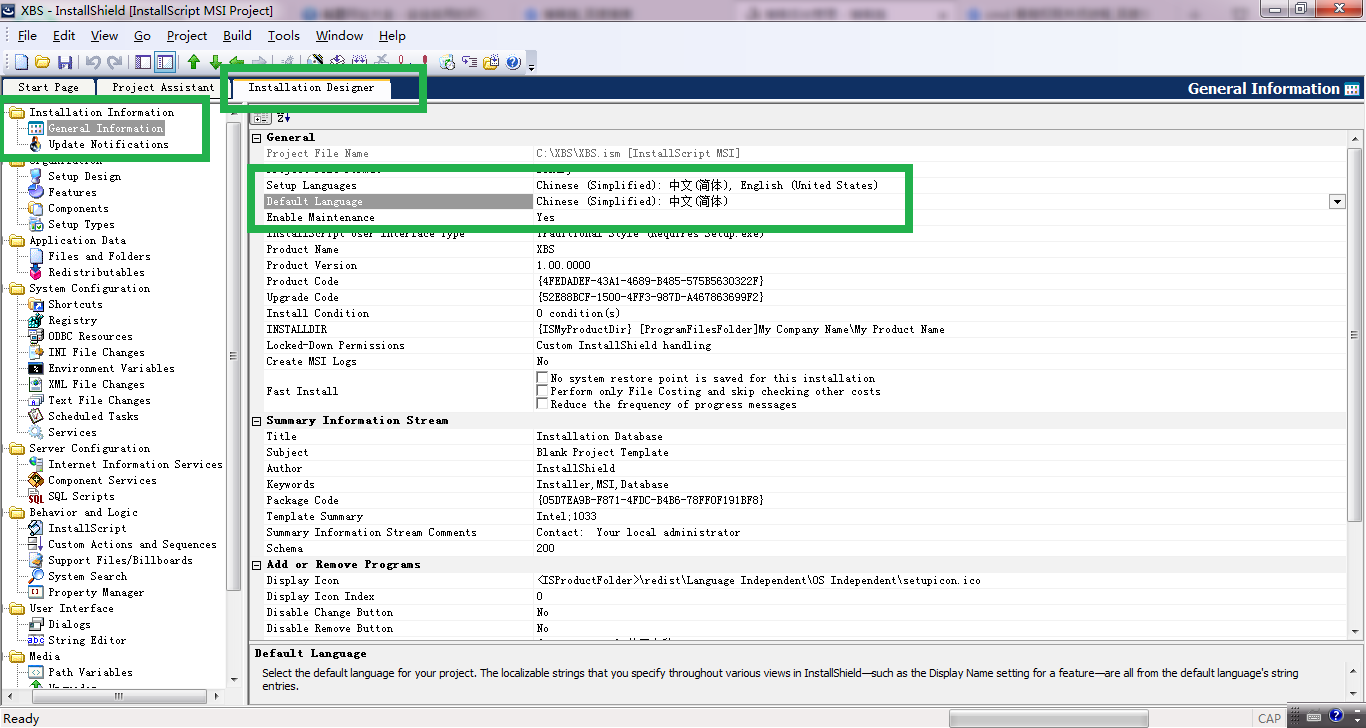The height and width of the screenshot is (728, 1366).
Task: Open the XML File Changes view
Action: (96, 384)
